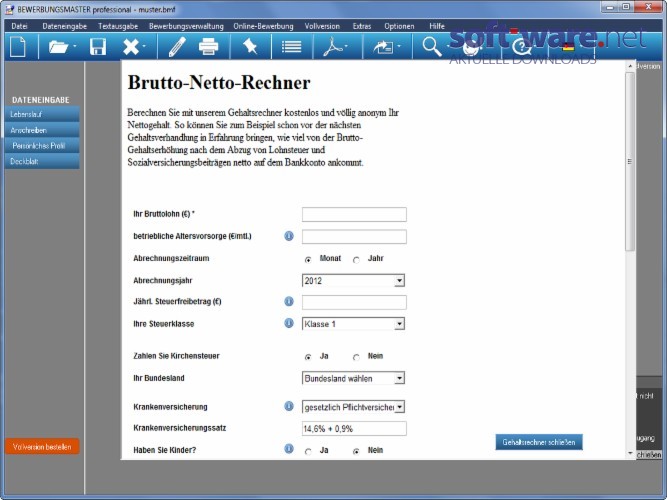This screenshot has width=667, height=500.
Task: Click the Jährl. Steuerfreibetrag input field
Action: 354,302
